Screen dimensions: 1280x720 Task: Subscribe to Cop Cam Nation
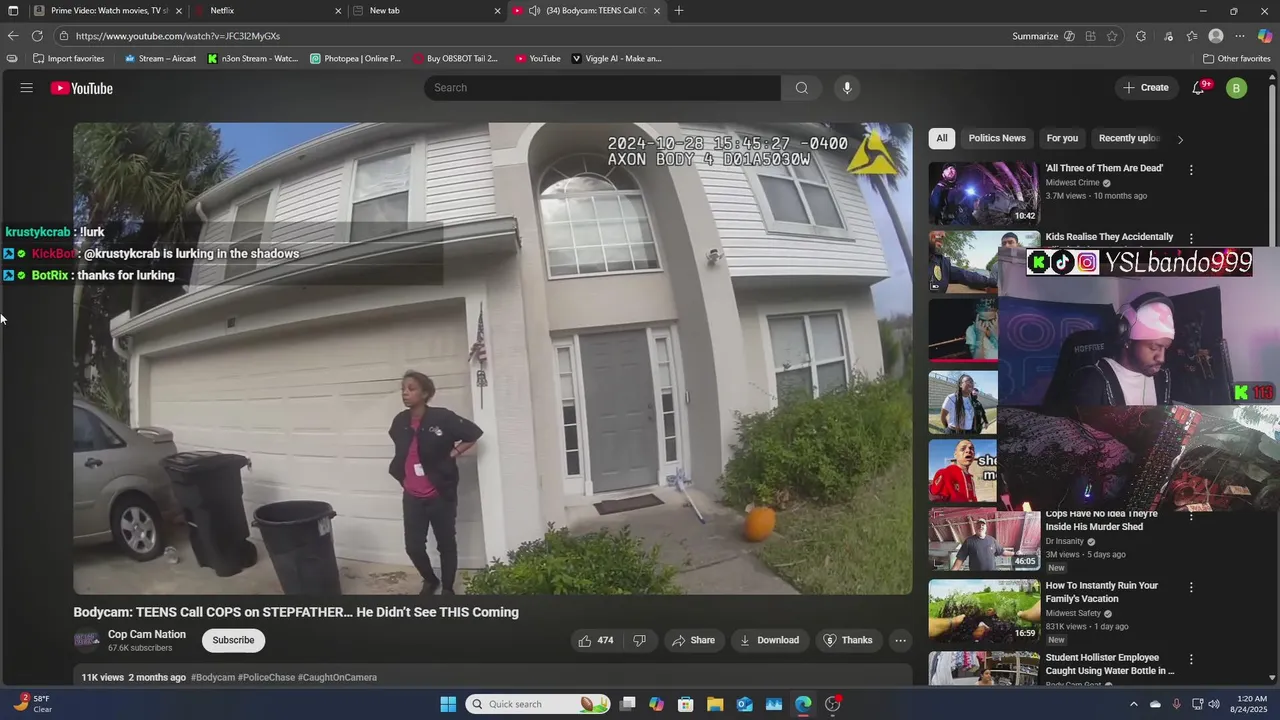click(x=233, y=640)
